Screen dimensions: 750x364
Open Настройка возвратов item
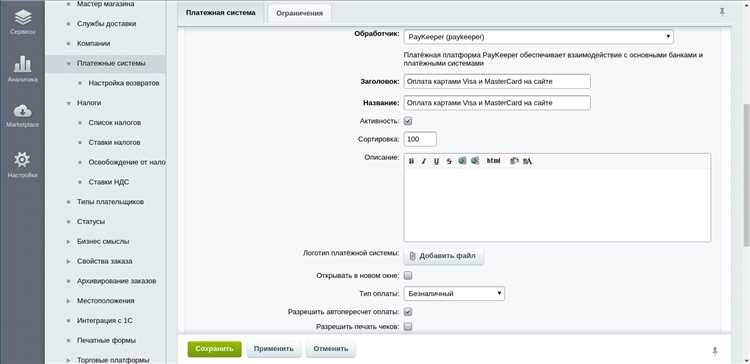pos(123,83)
